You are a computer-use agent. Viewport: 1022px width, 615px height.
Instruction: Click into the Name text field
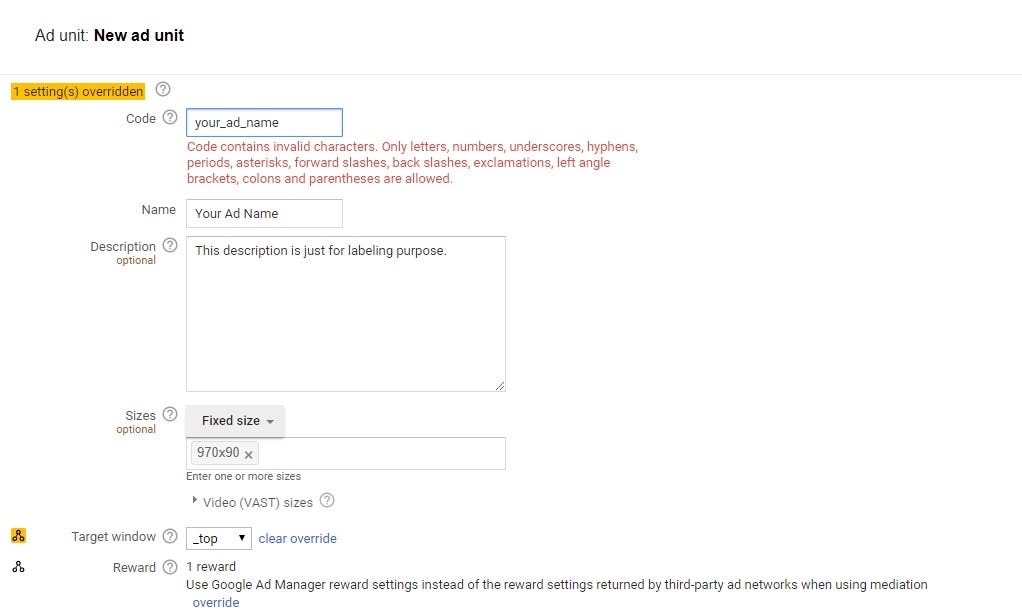[x=264, y=214]
